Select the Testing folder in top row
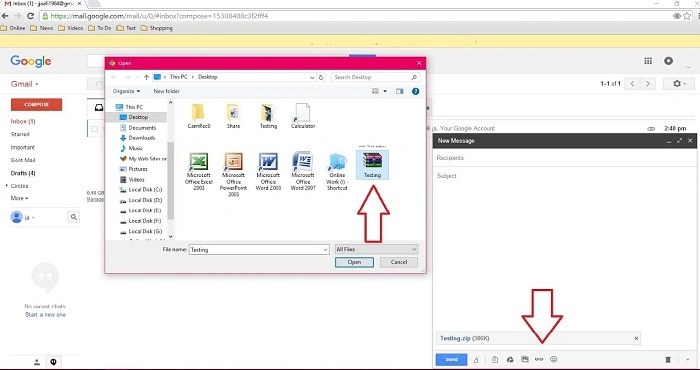The width and height of the screenshot is (700, 370). (268, 116)
